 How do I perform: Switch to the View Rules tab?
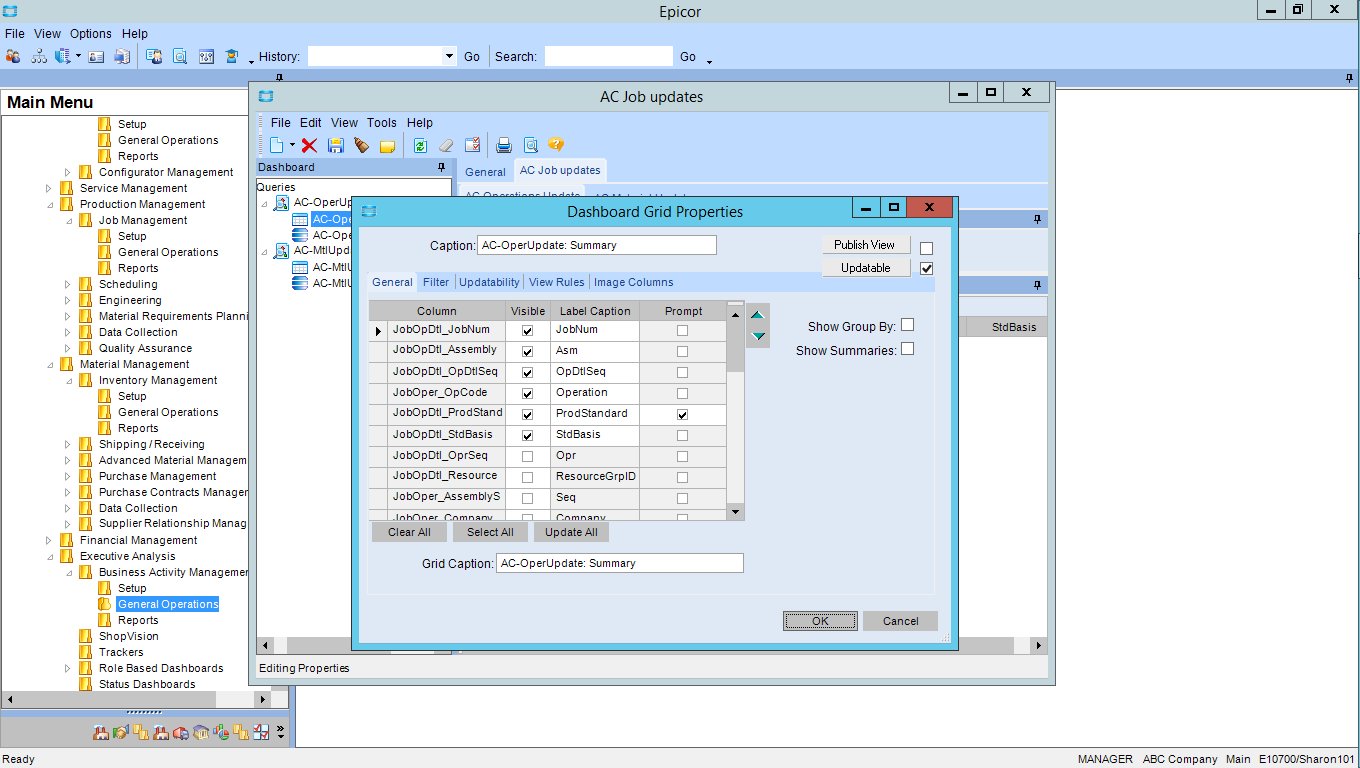pyautogui.click(x=557, y=282)
